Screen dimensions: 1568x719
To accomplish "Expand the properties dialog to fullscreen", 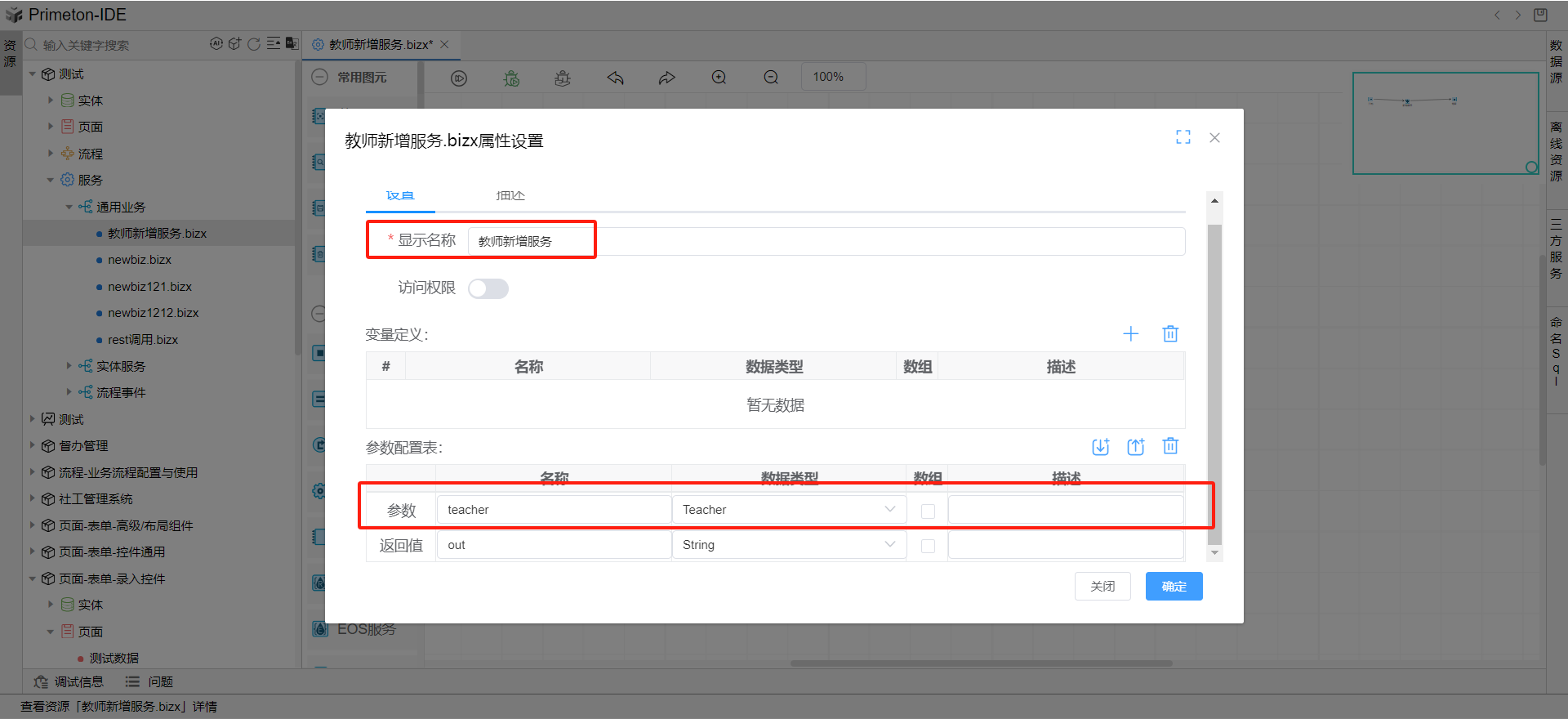I will point(1183,137).
